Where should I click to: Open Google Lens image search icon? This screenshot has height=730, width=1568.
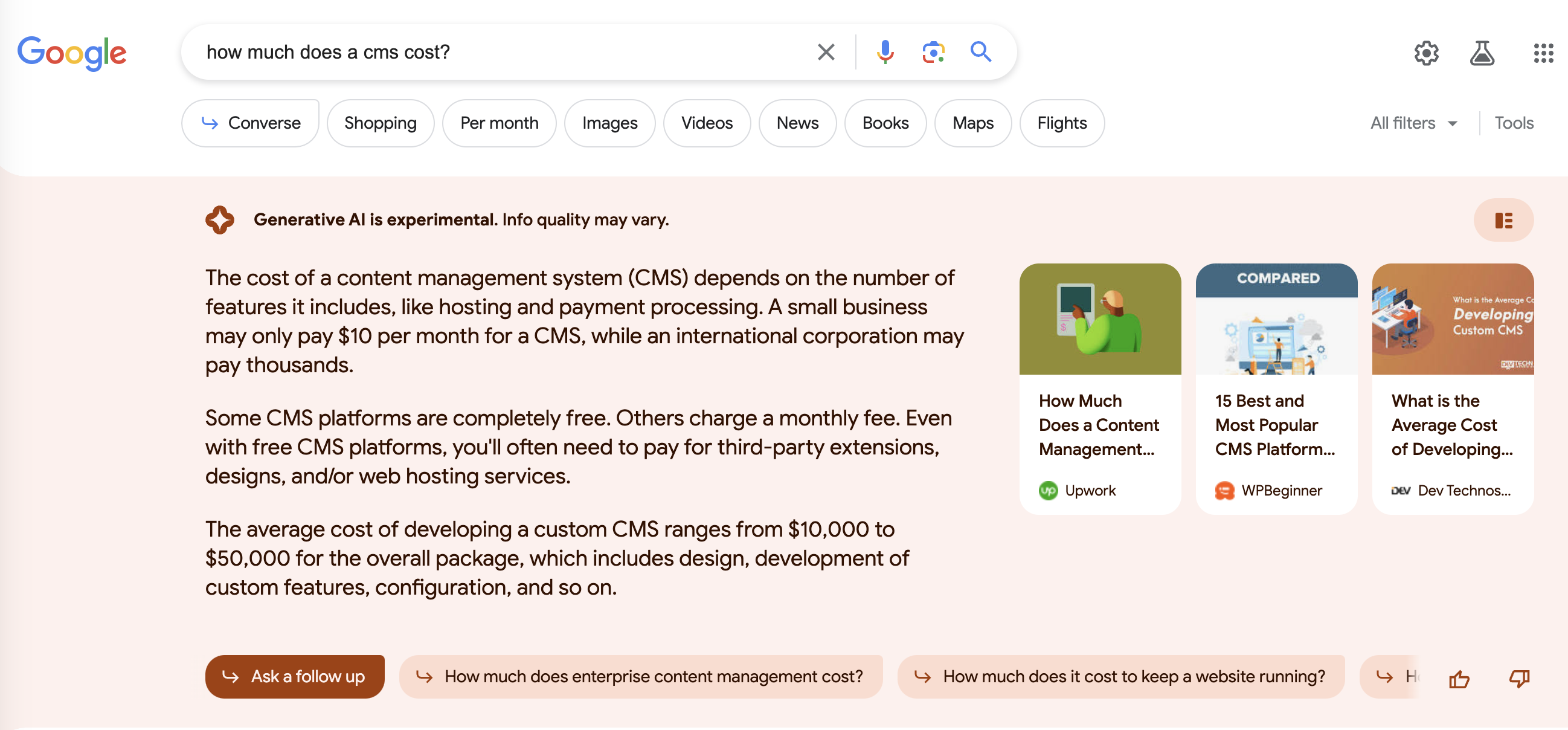click(933, 53)
